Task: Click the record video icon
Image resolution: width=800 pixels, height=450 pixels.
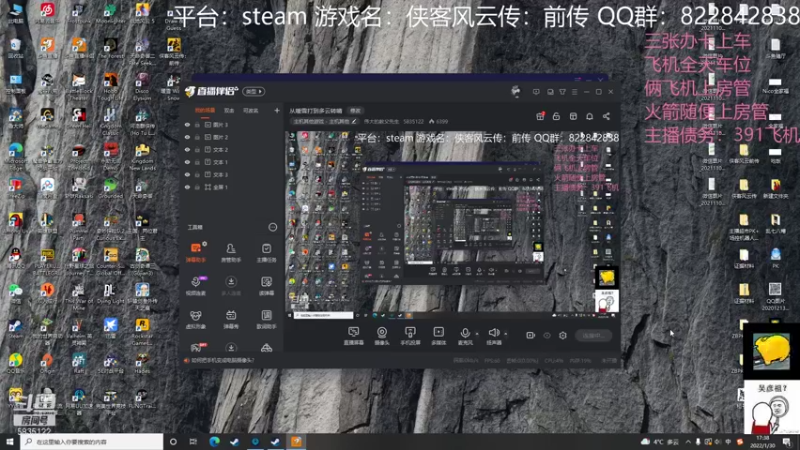Action: click(x=531, y=335)
